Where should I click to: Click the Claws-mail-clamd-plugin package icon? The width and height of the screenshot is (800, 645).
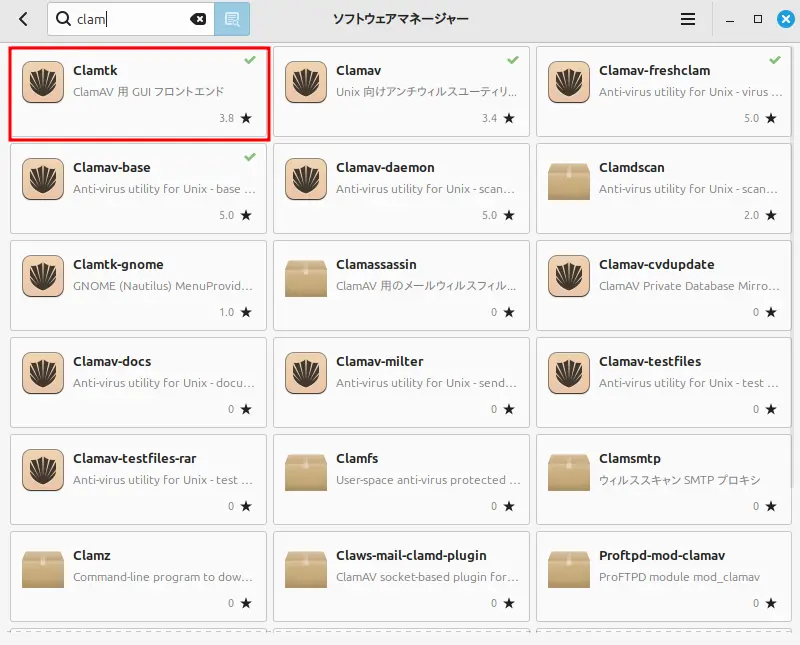coord(306,569)
